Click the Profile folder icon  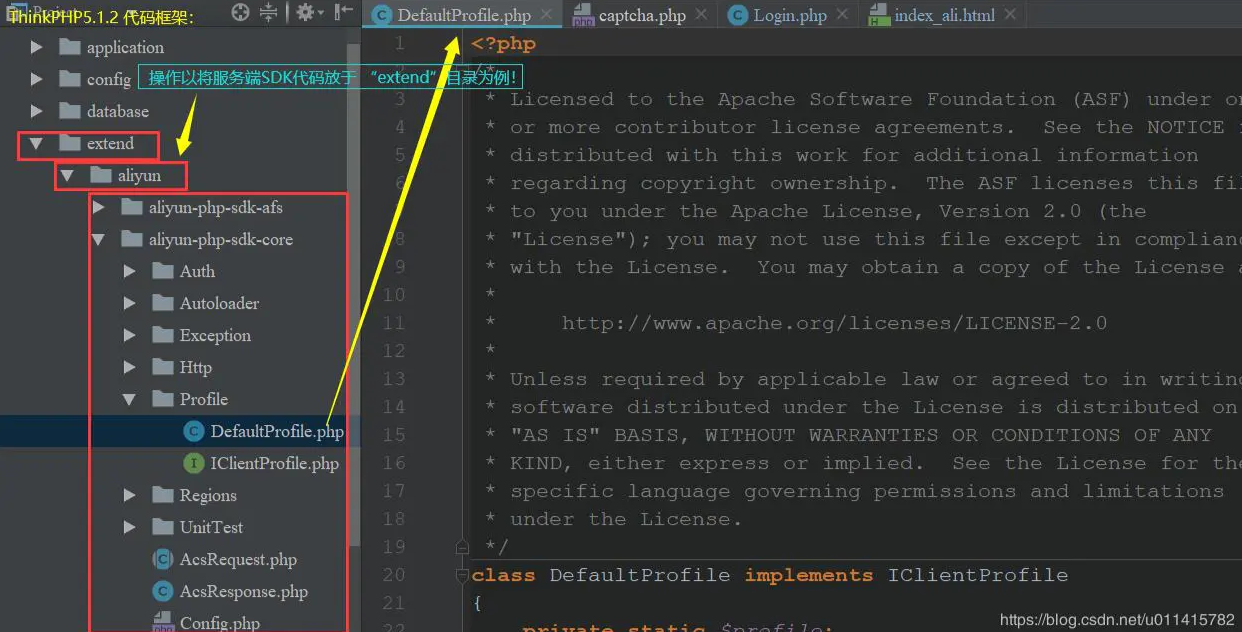[x=162, y=399]
